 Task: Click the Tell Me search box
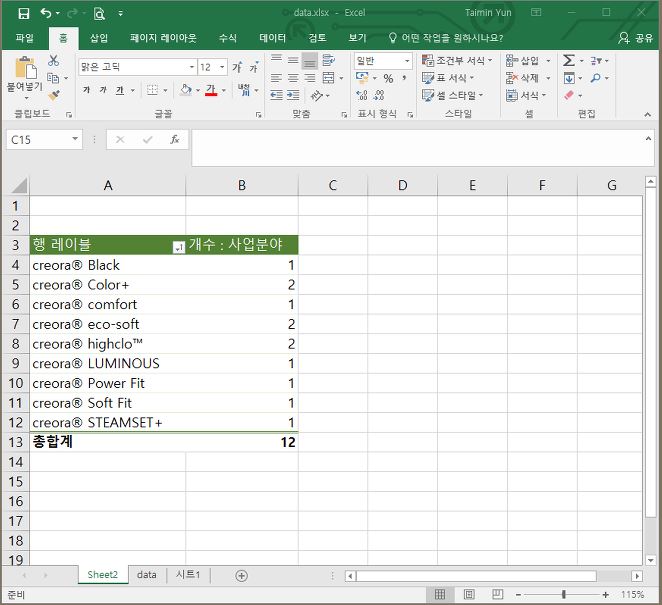coord(446,38)
